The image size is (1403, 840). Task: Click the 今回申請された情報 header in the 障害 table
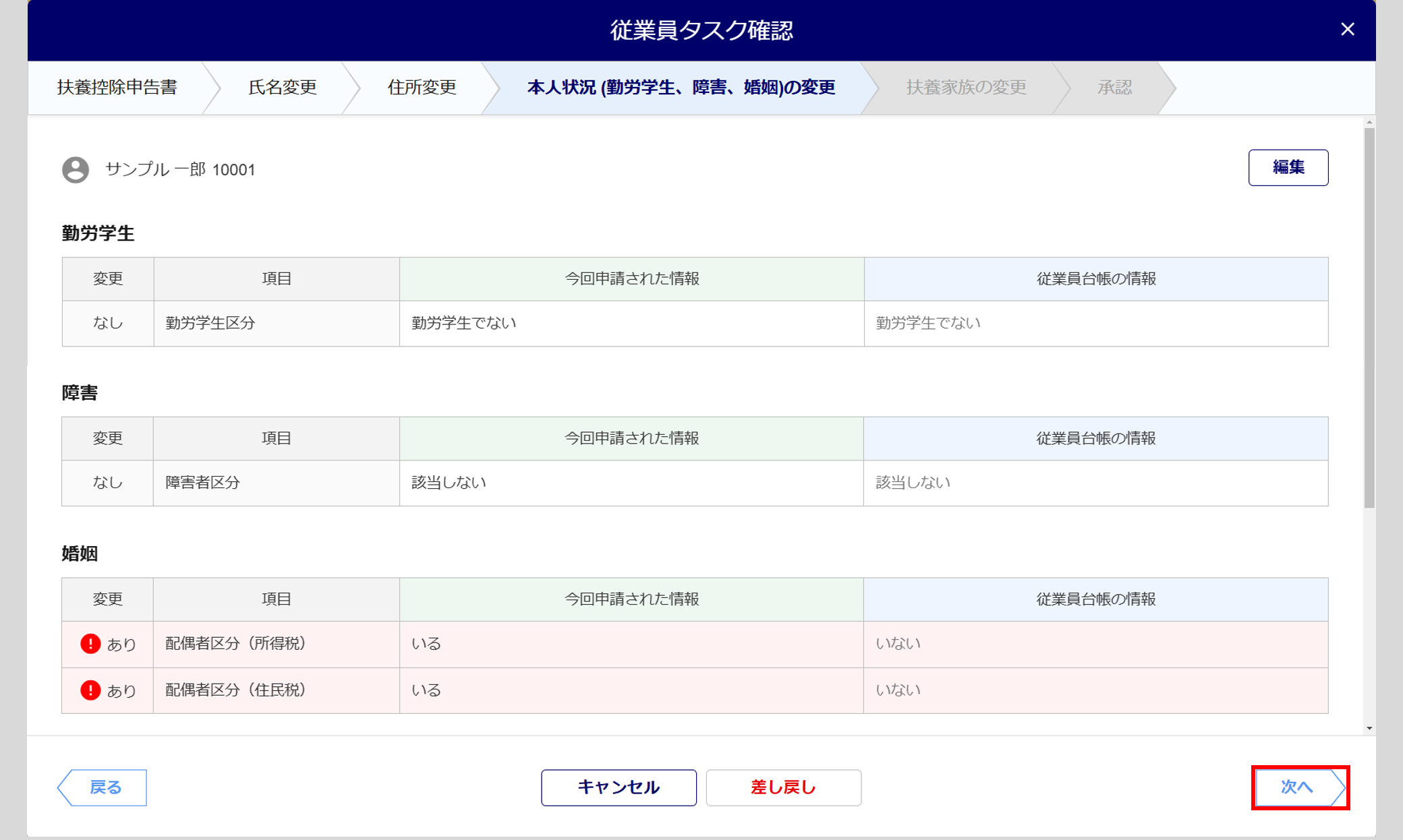632,439
